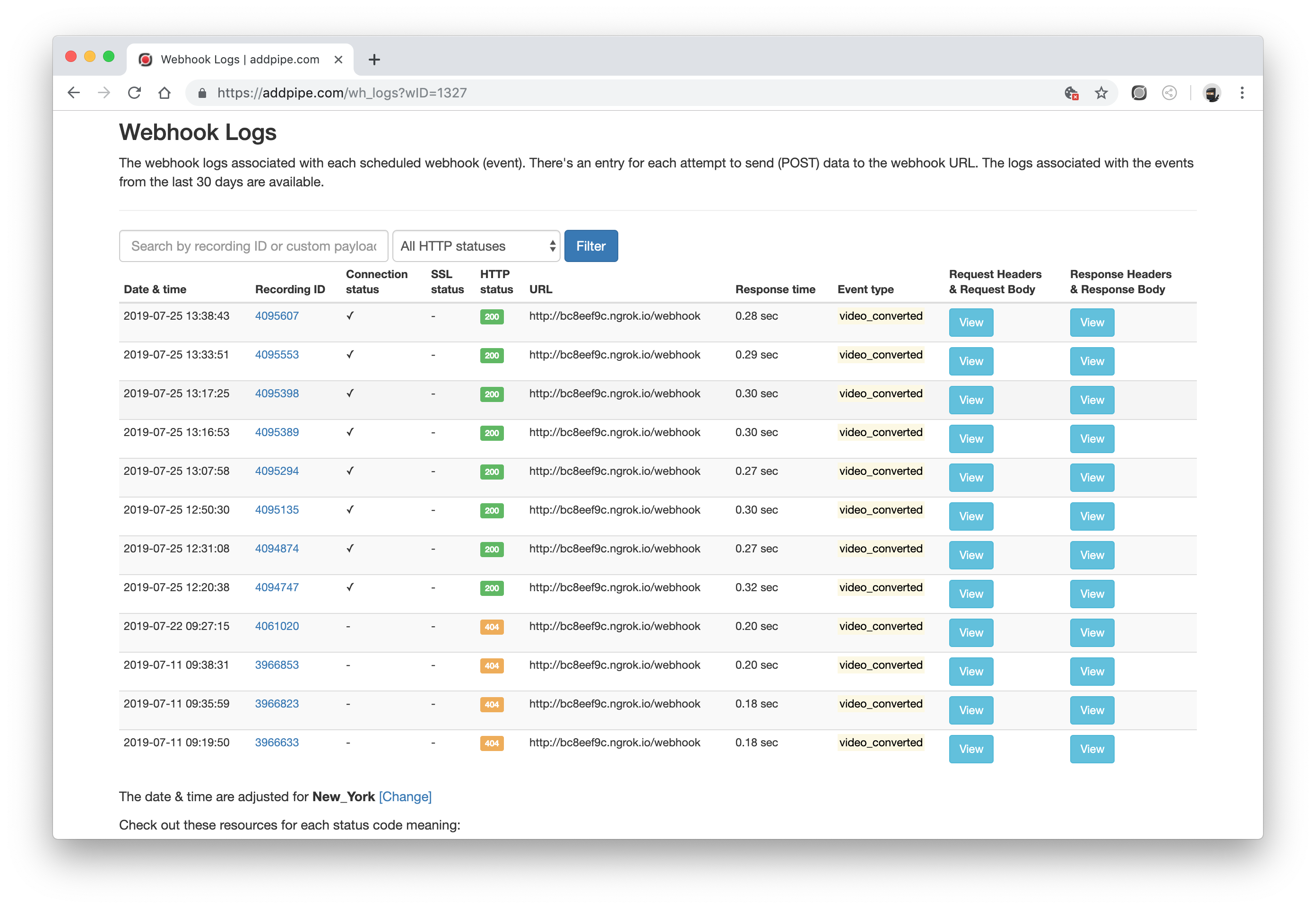The width and height of the screenshot is (1316, 909).
Task: Open recording 4095607 details
Action: click(x=277, y=315)
